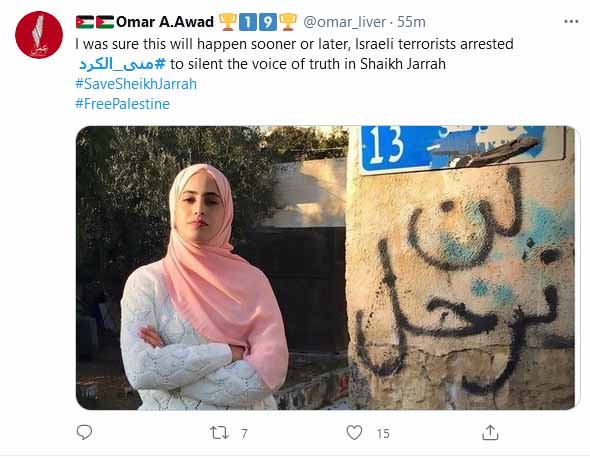View the retweet count of 7
The image size is (590, 458).
(244, 434)
